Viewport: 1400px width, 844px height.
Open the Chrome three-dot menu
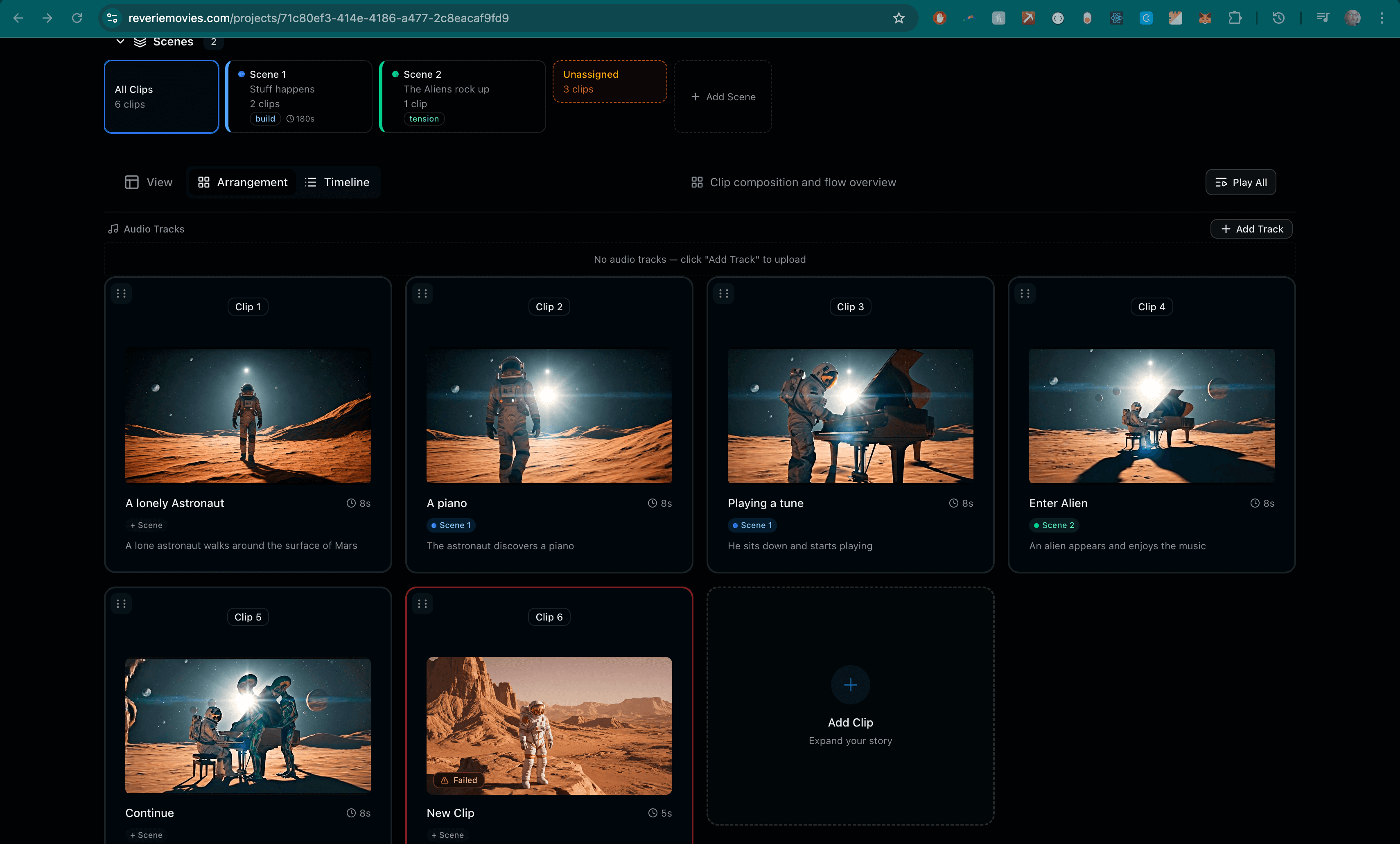(x=1382, y=18)
